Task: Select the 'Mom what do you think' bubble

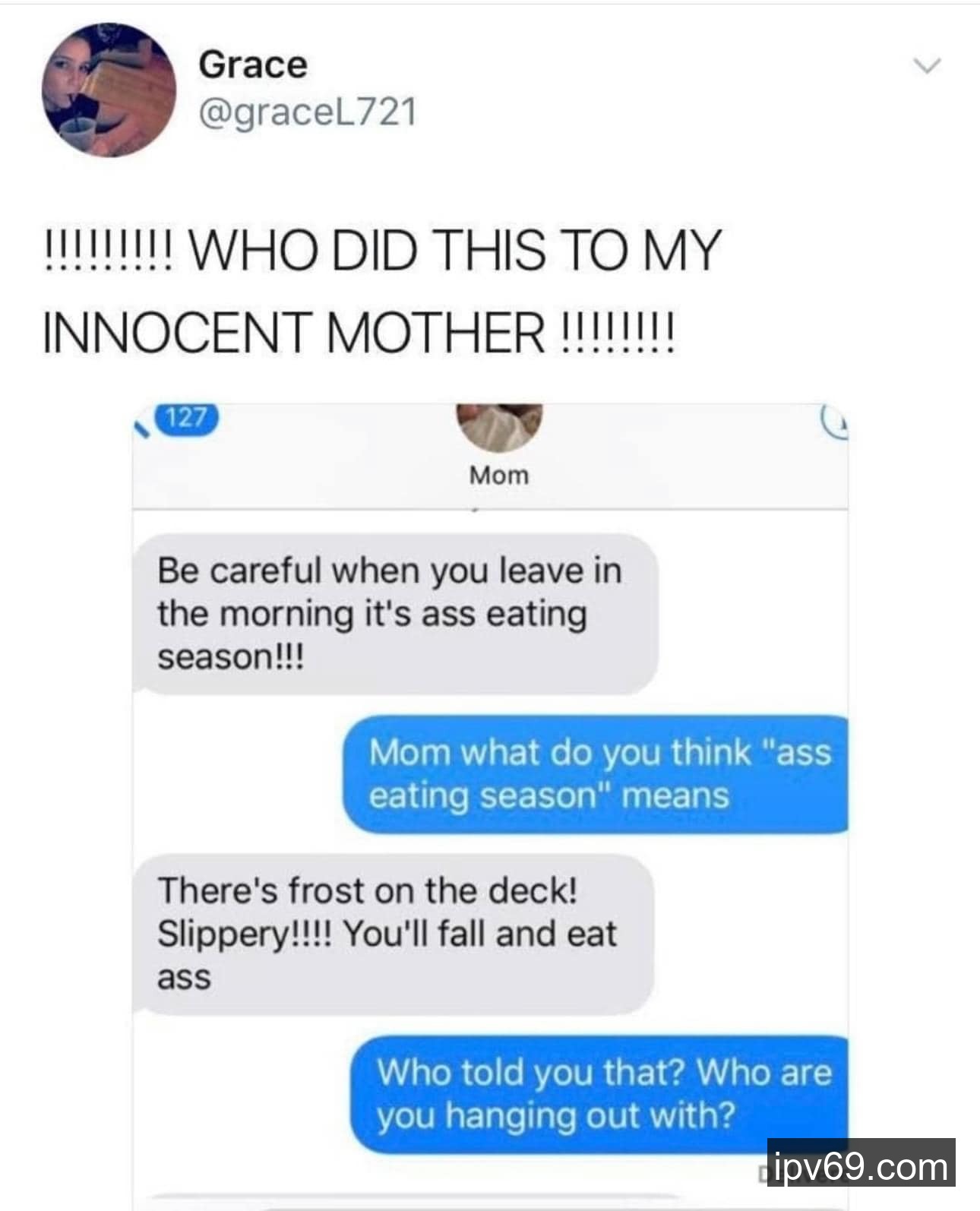Action: (x=596, y=774)
